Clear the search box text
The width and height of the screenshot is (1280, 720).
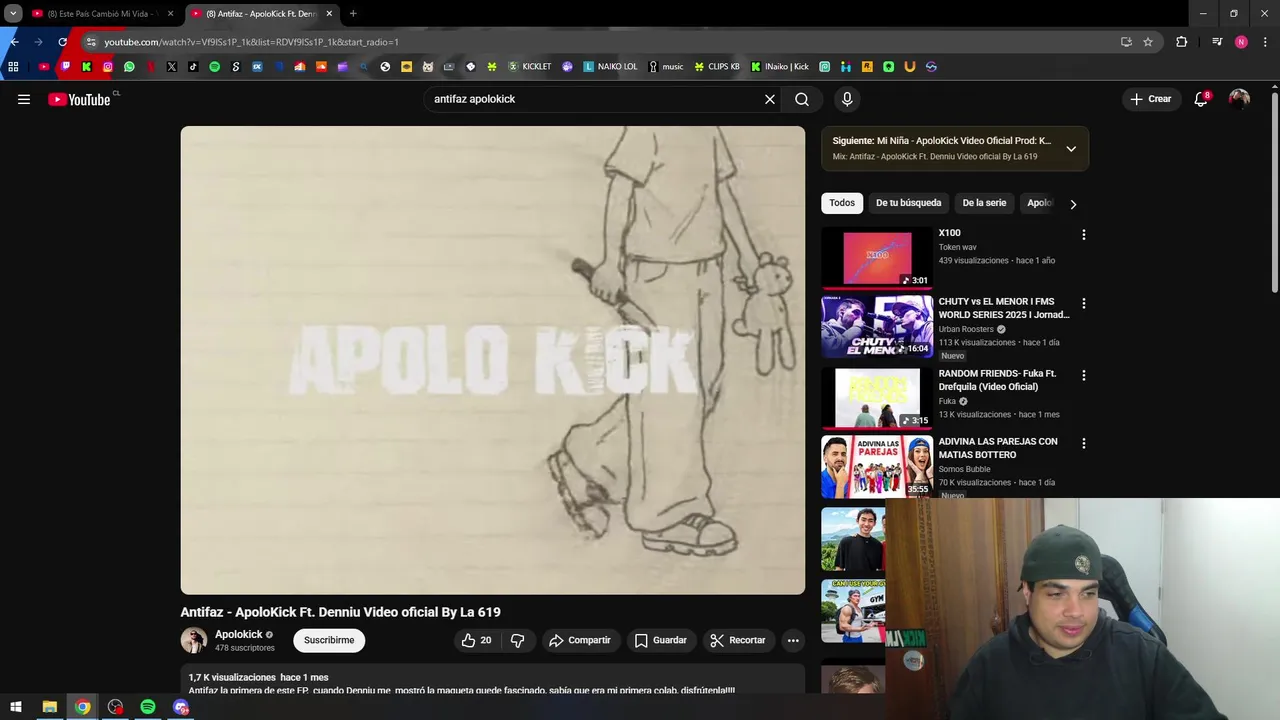[x=770, y=99]
